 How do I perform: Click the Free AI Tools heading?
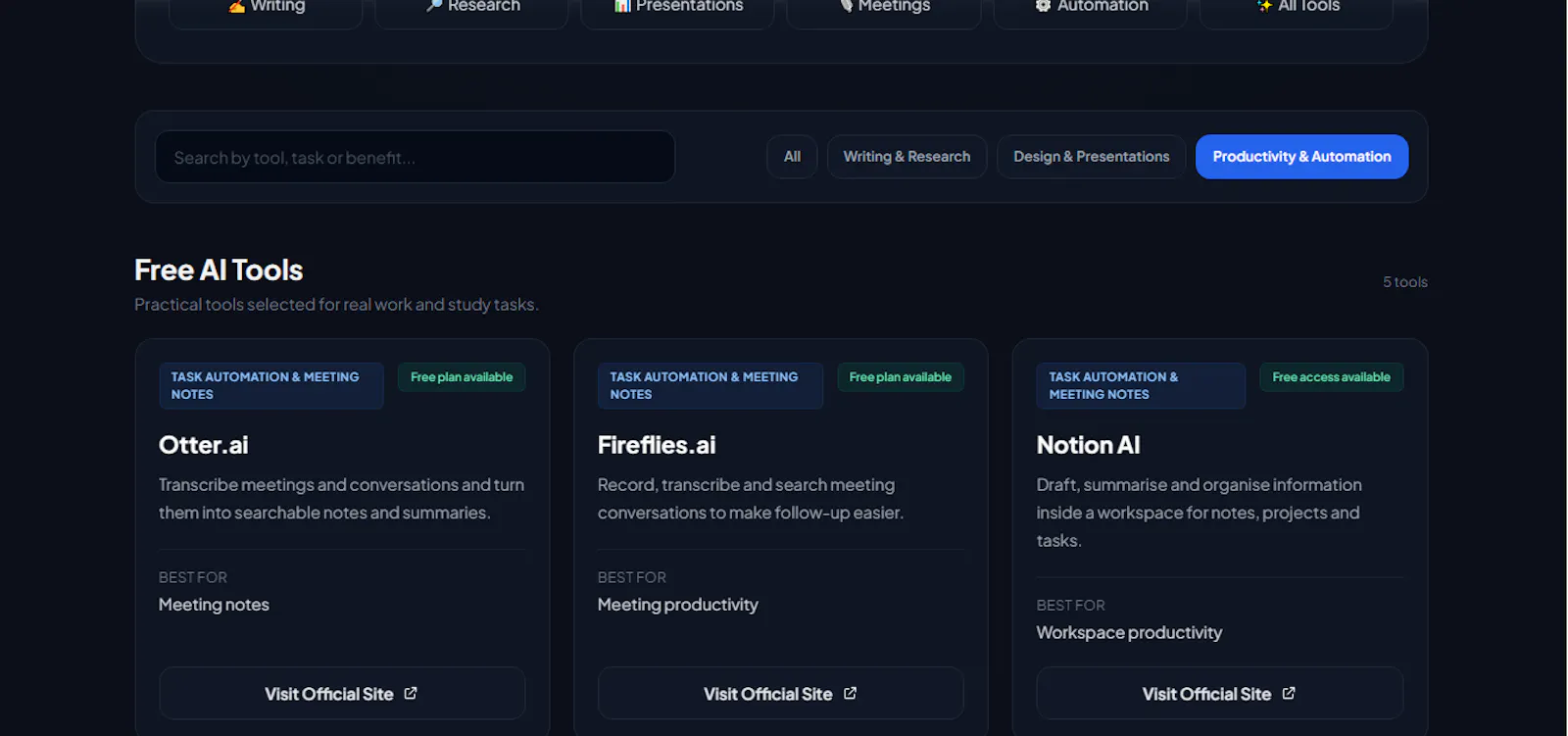tap(219, 270)
